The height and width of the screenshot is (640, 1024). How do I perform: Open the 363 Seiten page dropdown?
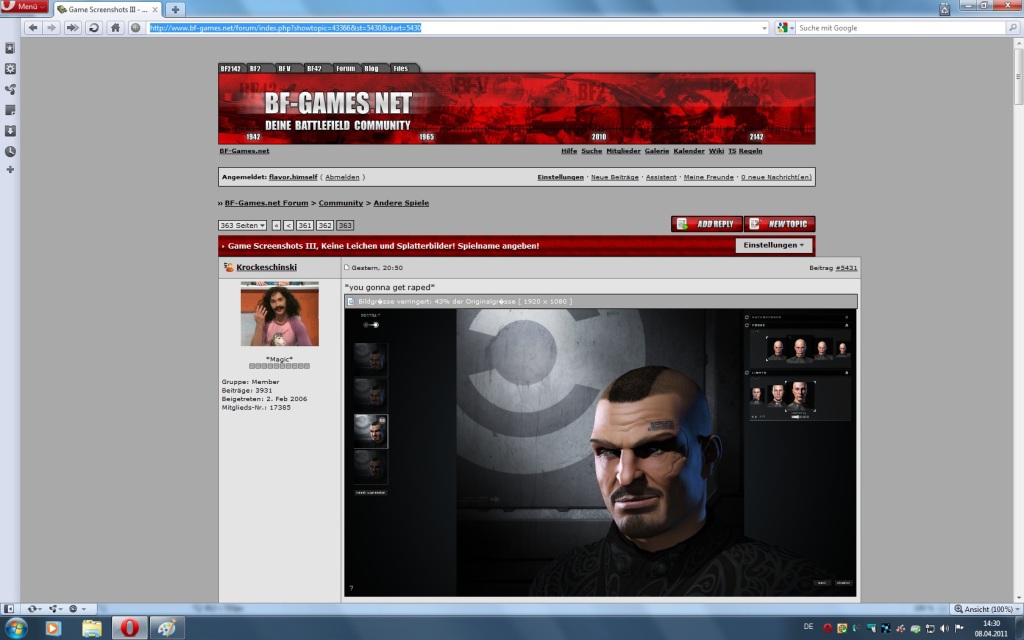click(242, 225)
